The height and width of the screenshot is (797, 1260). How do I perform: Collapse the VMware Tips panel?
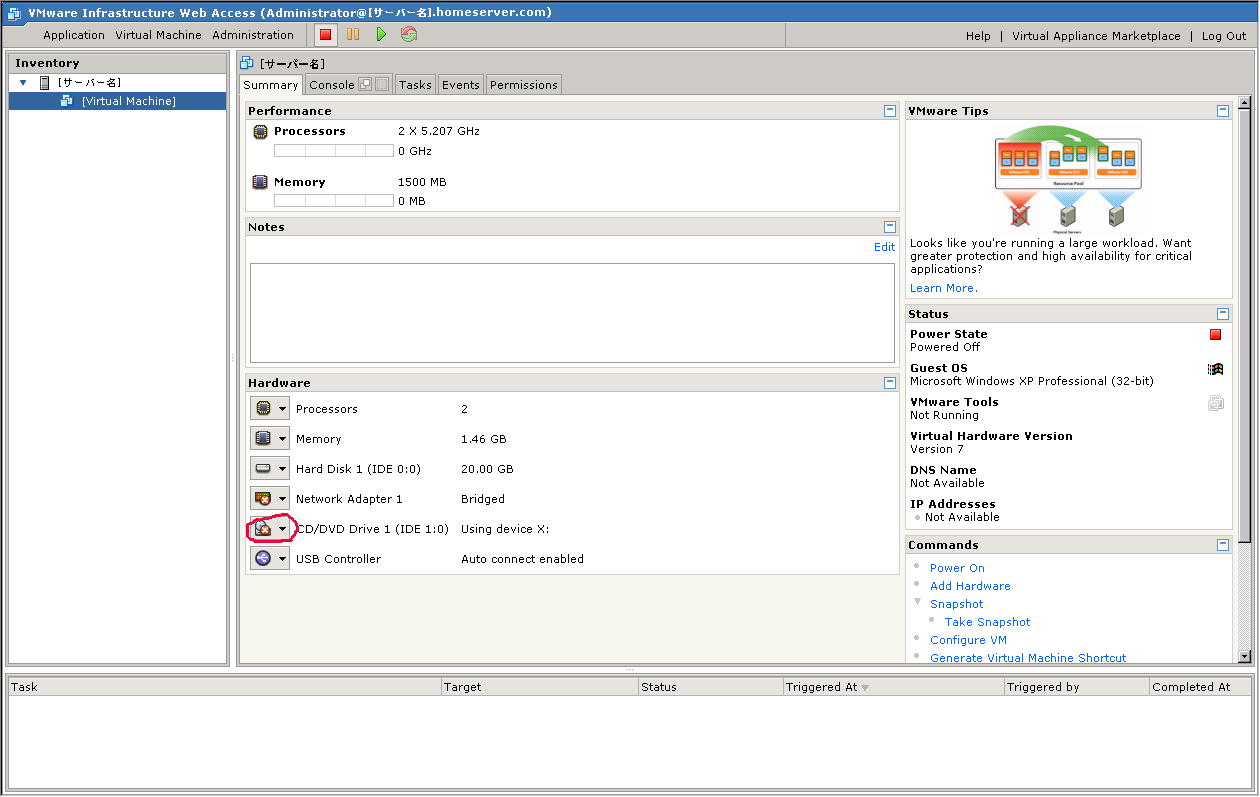click(x=1222, y=110)
